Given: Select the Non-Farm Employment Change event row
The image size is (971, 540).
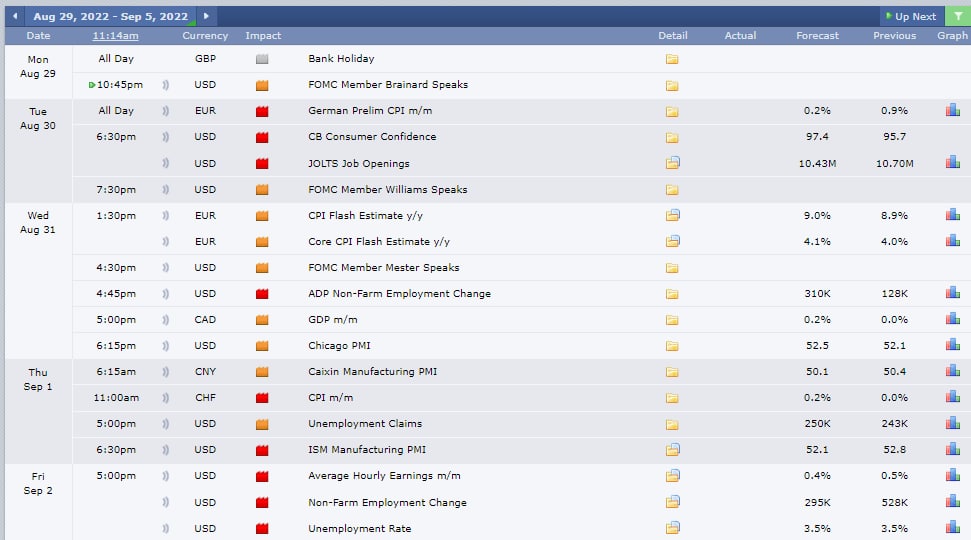Looking at the screenshot, I should point(387,502).
